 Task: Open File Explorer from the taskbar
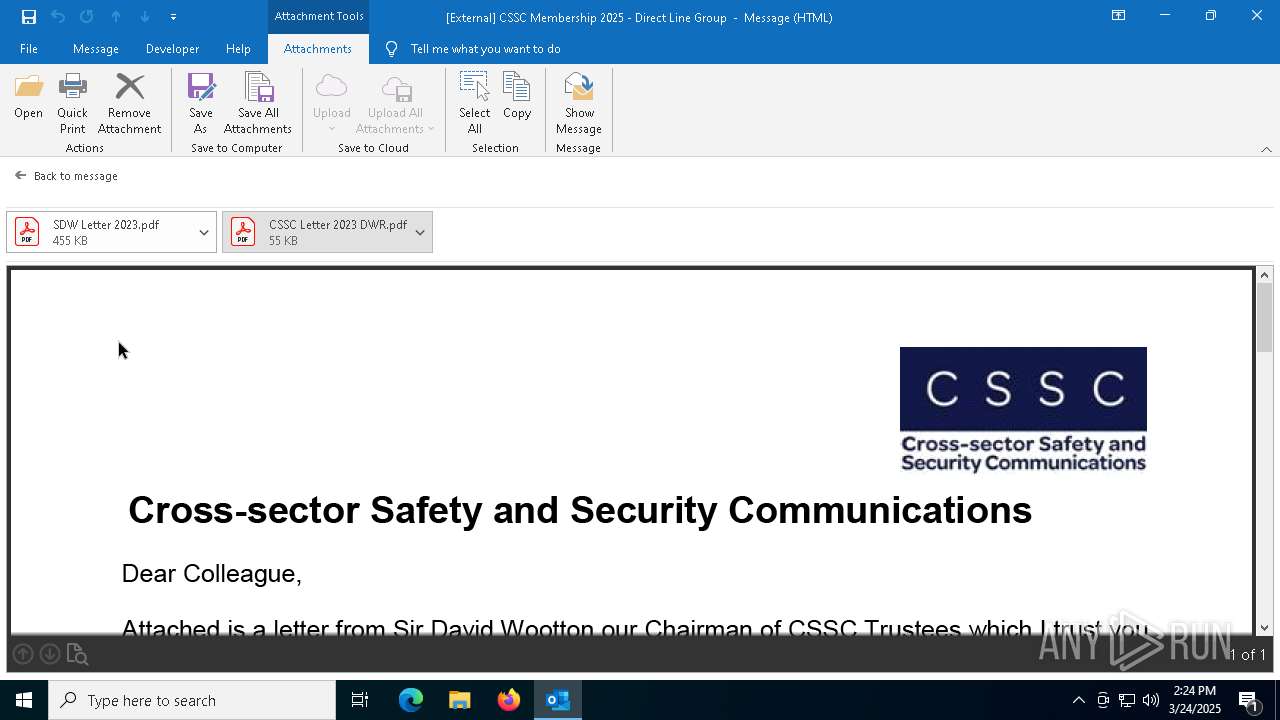460,700
